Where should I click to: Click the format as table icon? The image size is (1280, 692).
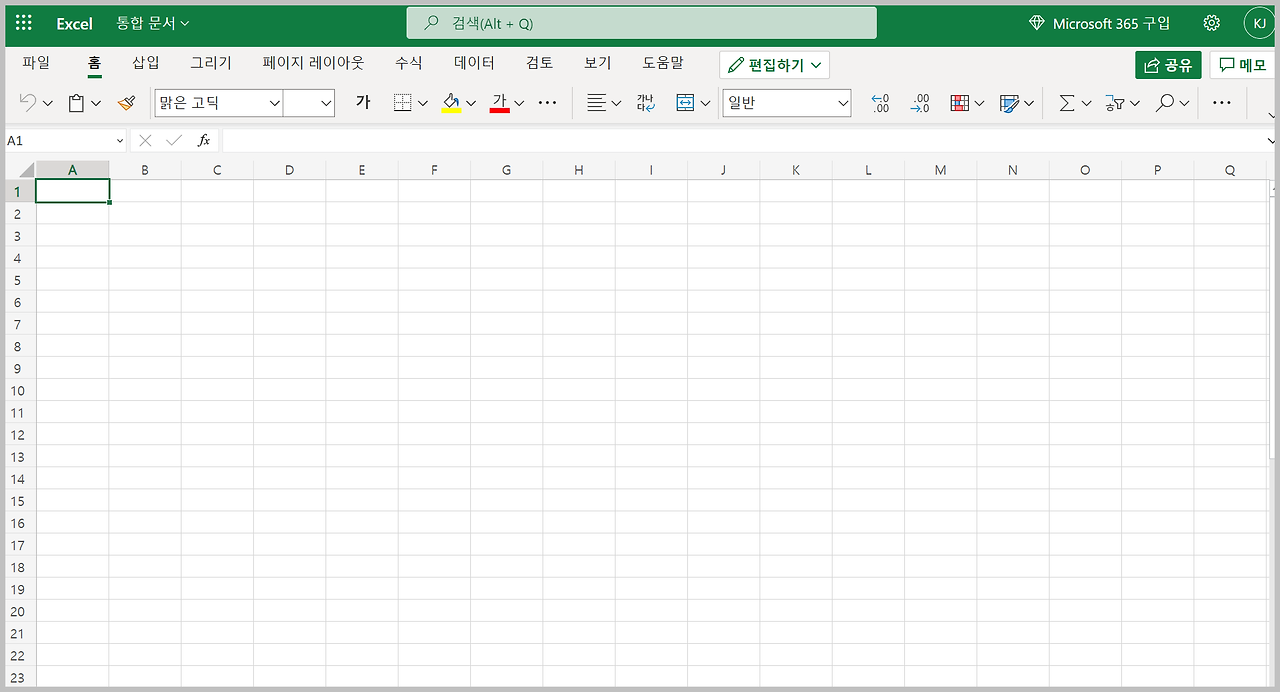click(x=1009, y=103)
